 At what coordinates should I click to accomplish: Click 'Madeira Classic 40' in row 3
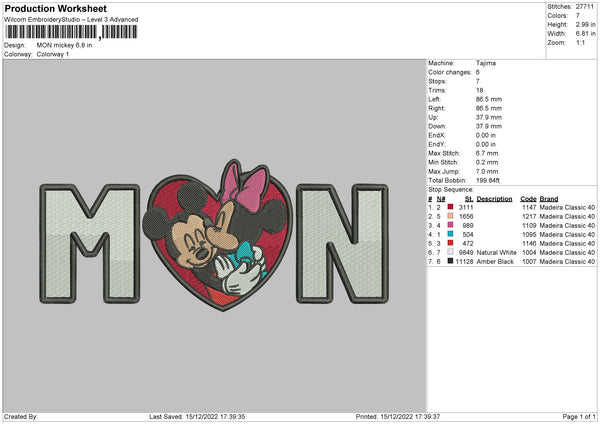click(567, 225)
